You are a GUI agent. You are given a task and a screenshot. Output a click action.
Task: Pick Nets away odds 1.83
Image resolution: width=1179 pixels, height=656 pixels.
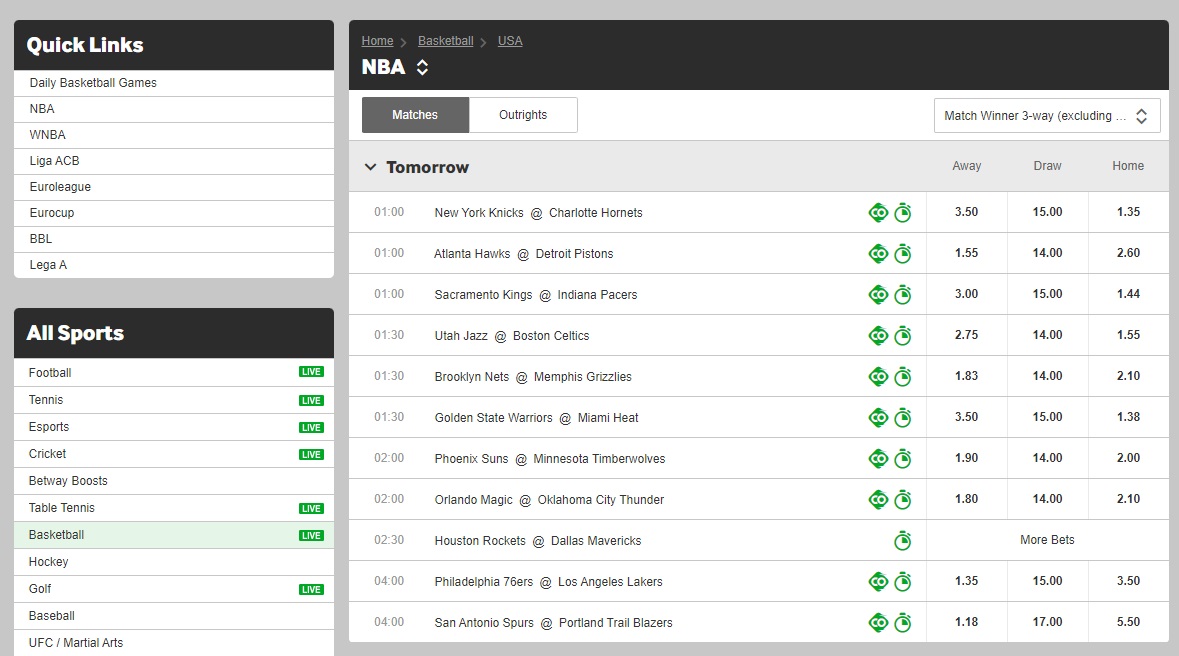[967, 376]
